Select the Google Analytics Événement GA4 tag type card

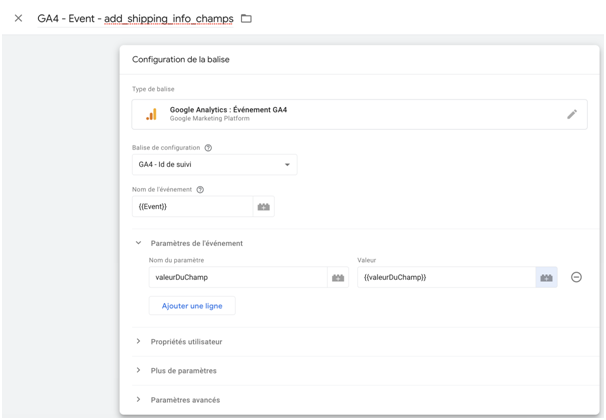[x=359, y=114]
